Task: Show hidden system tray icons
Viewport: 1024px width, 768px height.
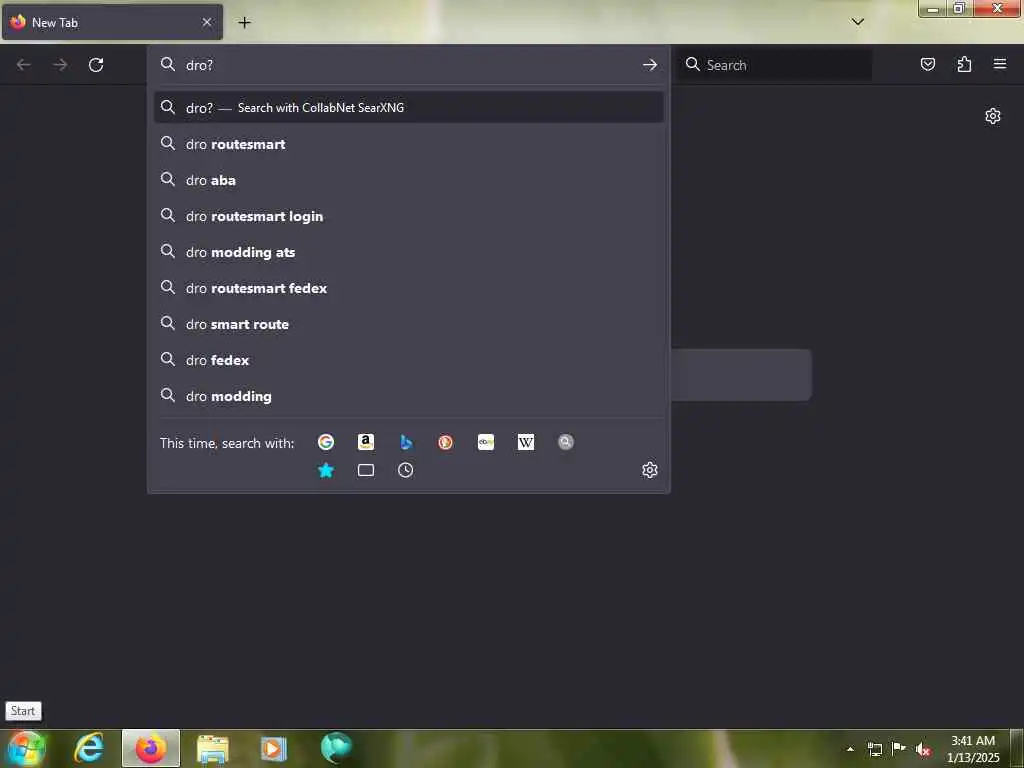Action: (850, 749)
